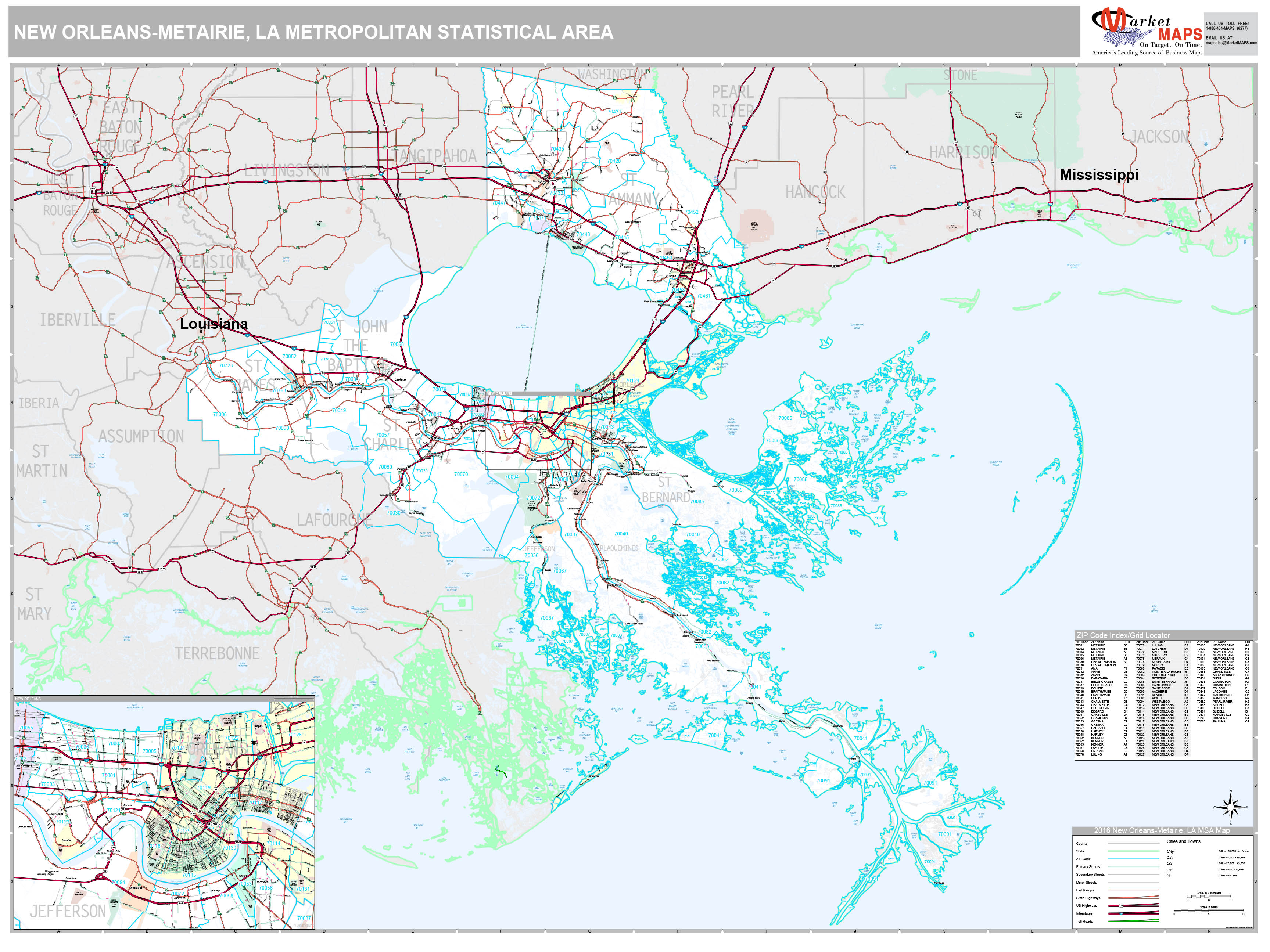Click ZIP code label 70086

click(x=220, y=414)
